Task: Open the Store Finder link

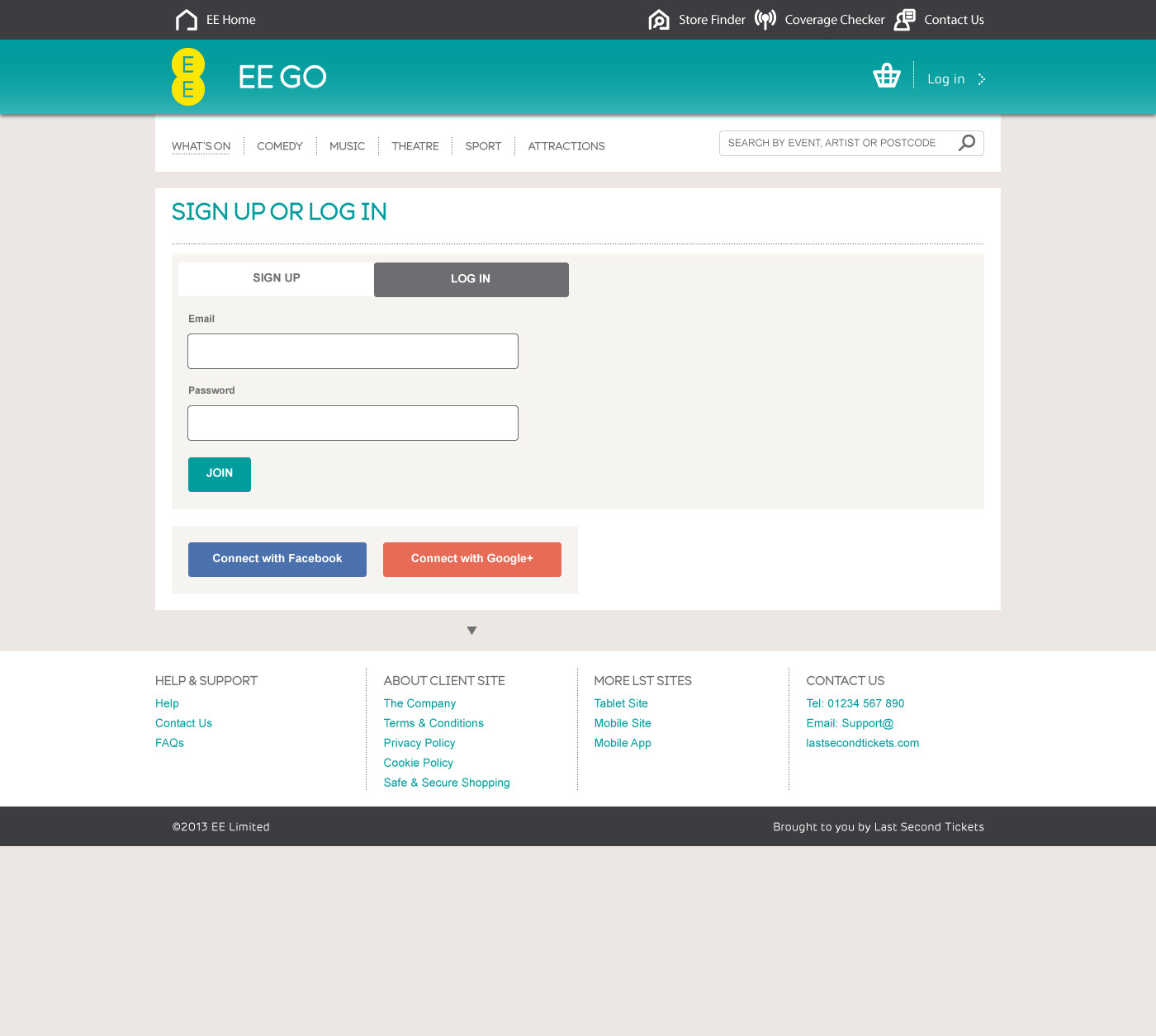Action: [x=712, y=20]
